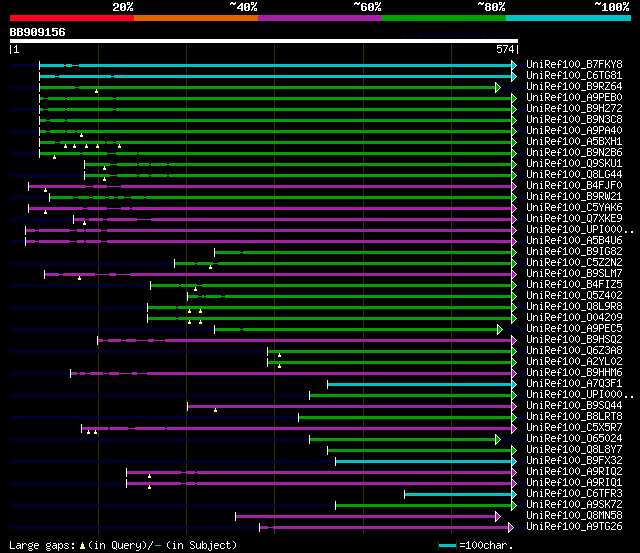
Task: Select the UniRef100_B9H272 label
Action: [574, 109]
